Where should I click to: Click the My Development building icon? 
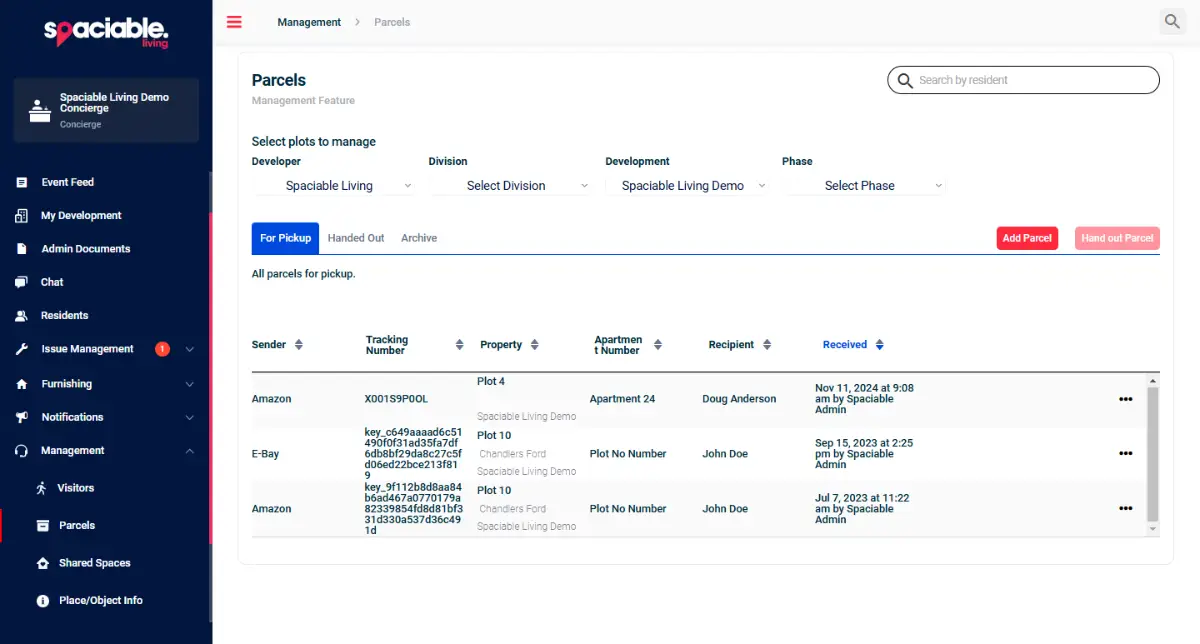(22, 215)
